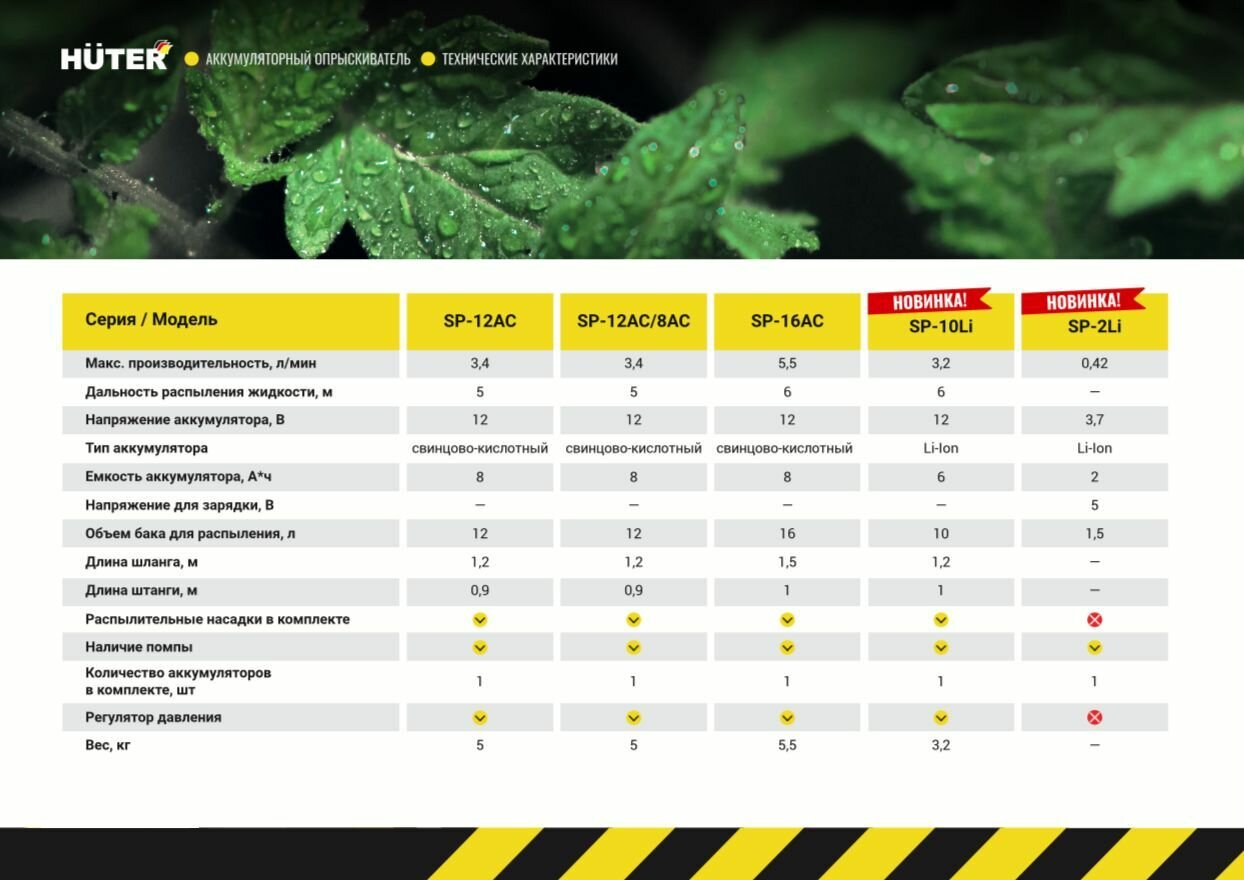Click battery capacity 6 for SP-10Li
The height and width of the screenshot is (880, 1244).
click(941, 477)
